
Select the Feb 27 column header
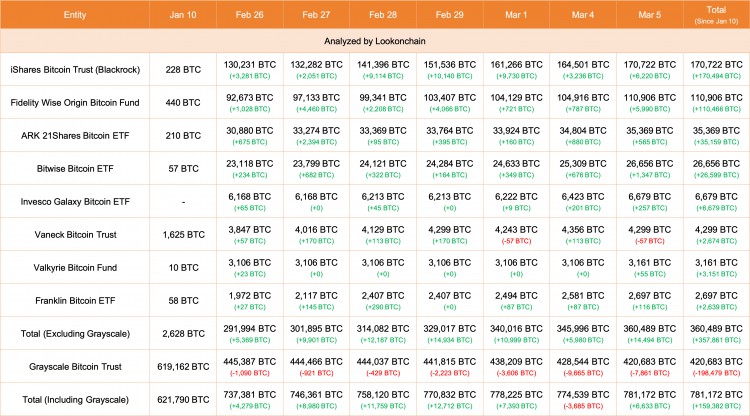tap(316, 15)
